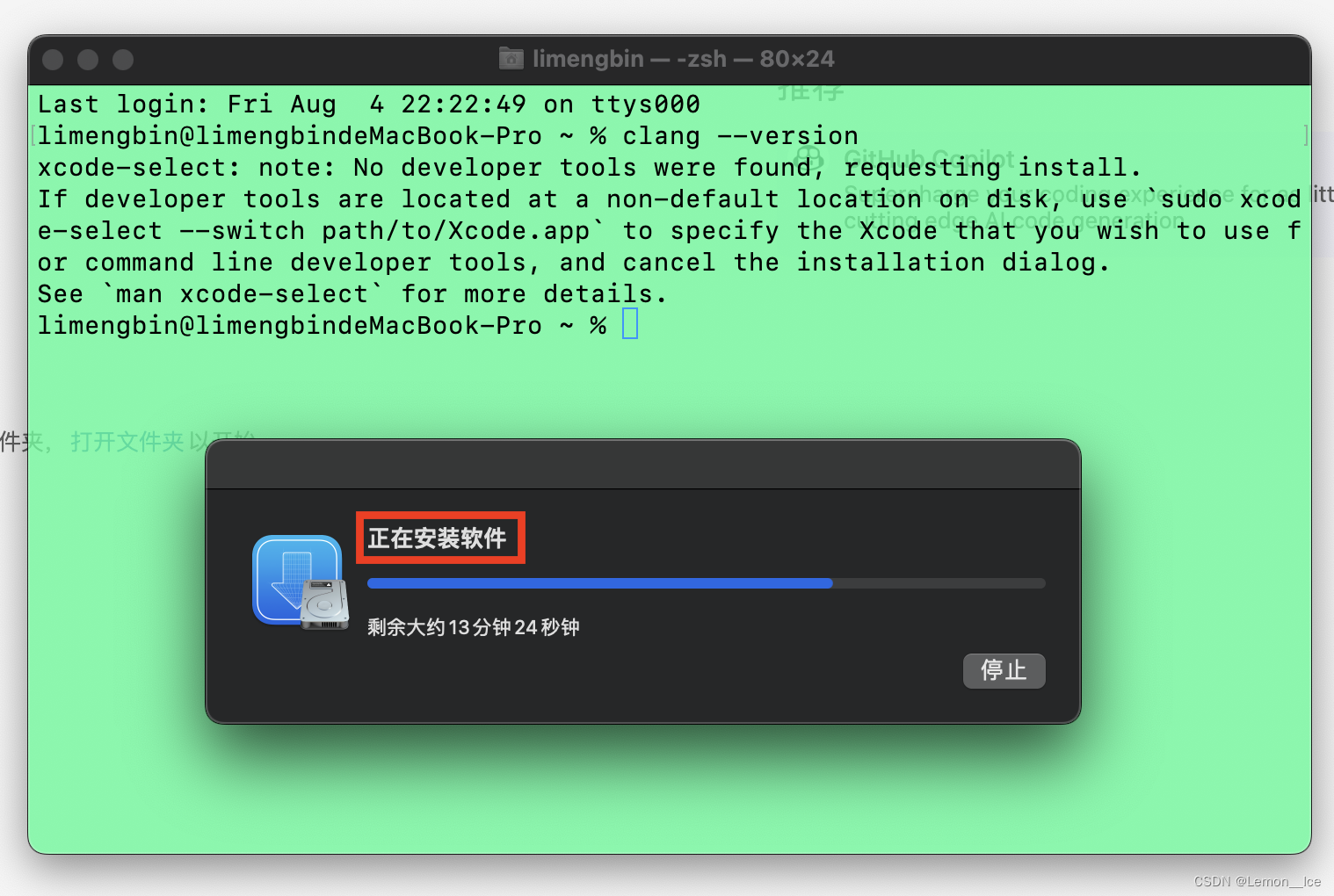The image size is (1334, 896).
Task: Click the gray unfilled portion of progress bar
Action: pos(939,583)
